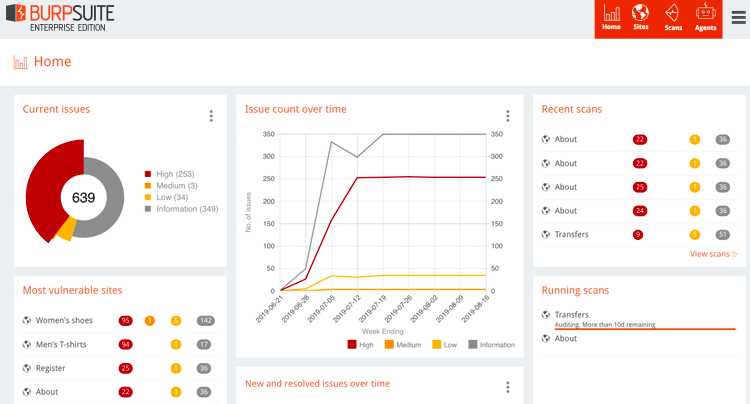Click the 17 information badge
Image resolution: width=750 pixels, height=404 pixels.
point(204,344)
